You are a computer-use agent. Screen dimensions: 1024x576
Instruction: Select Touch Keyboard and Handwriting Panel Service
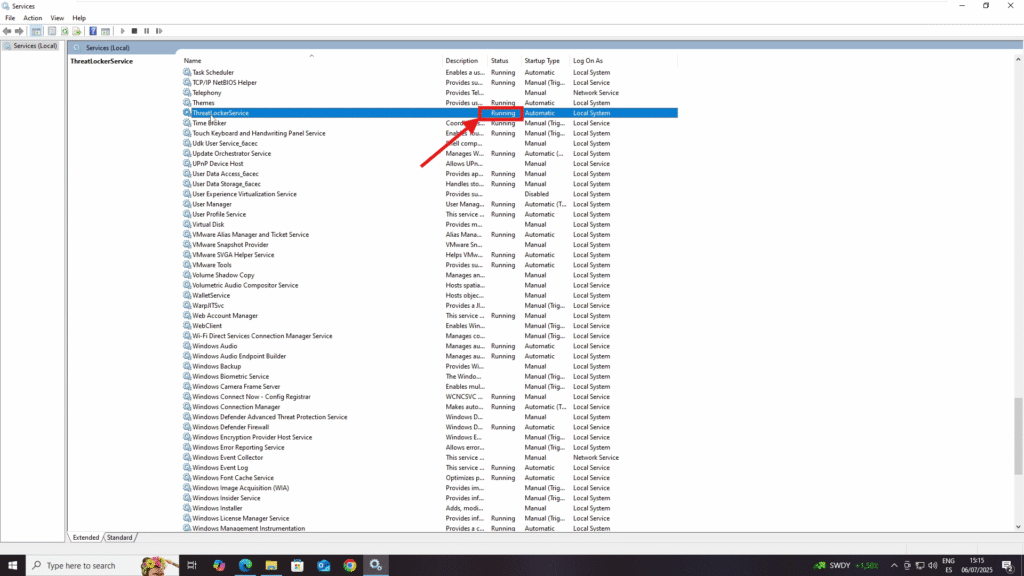259,133
